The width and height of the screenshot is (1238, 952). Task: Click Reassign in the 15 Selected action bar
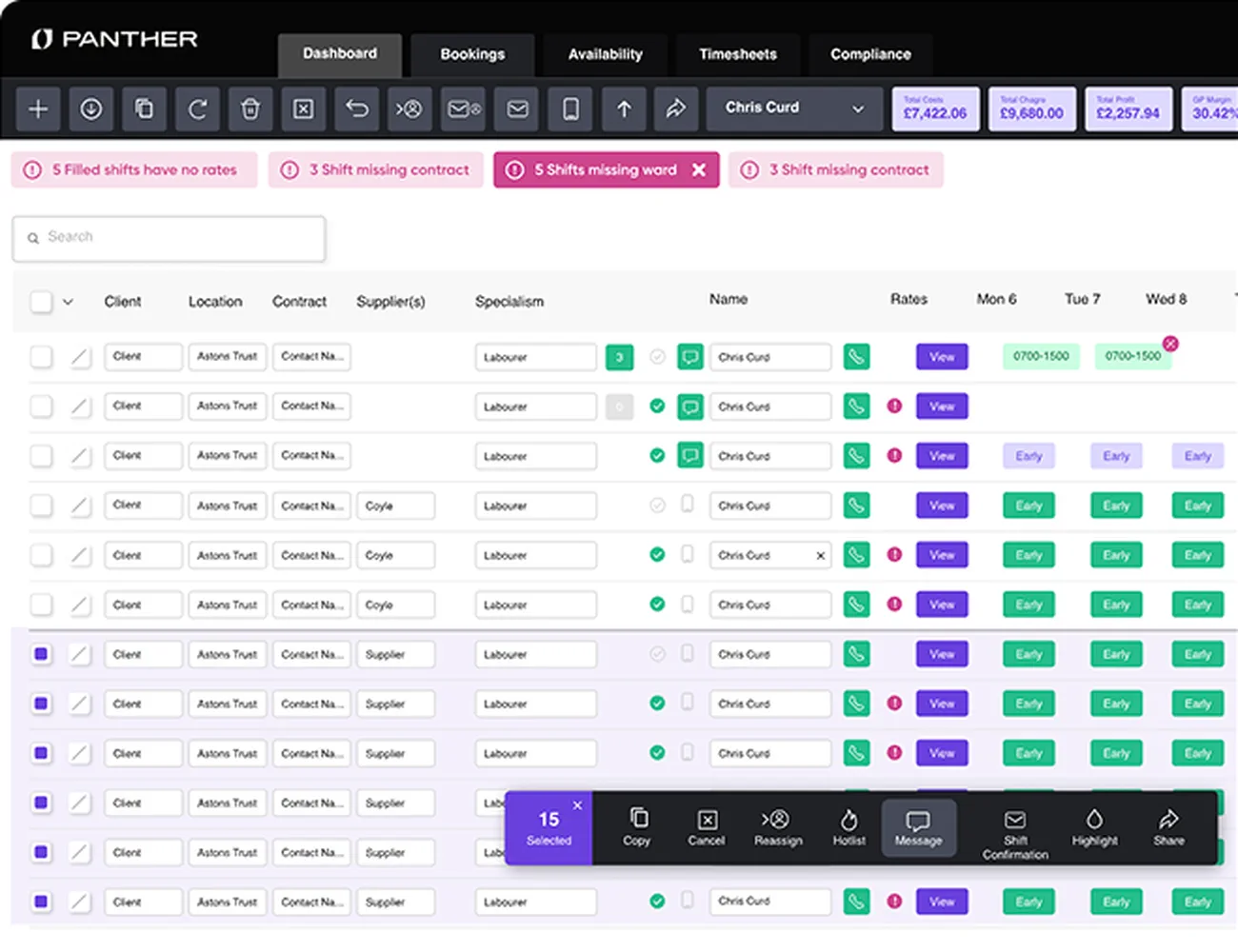coord(778,827)
